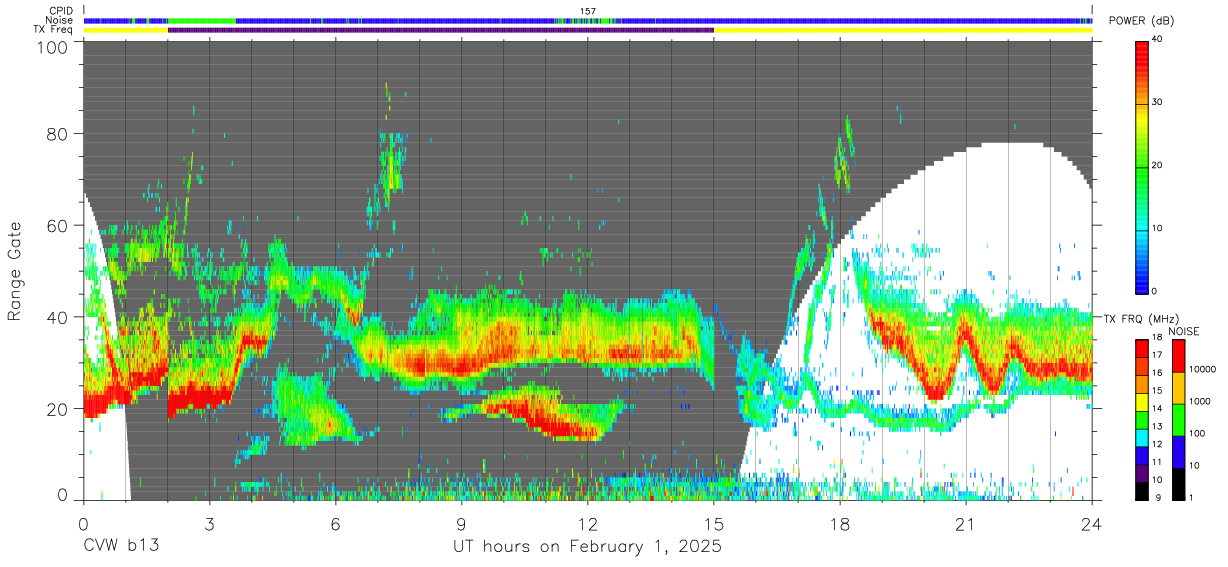The height and width of the screenshot is (567, 1228).
Task: Click the x-axis tick label 9
Action: pos(461,524)
